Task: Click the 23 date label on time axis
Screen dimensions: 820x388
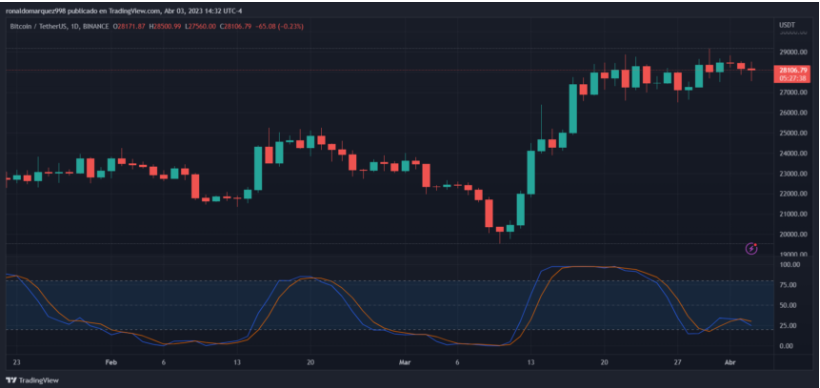Action: coord(17,362)
